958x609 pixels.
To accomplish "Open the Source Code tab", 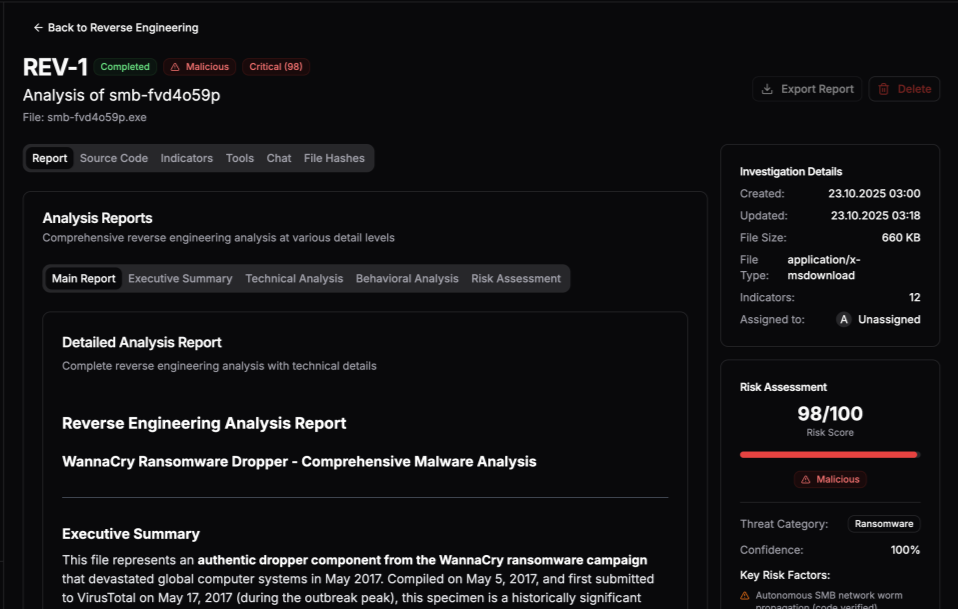I will tap(114, 158).
